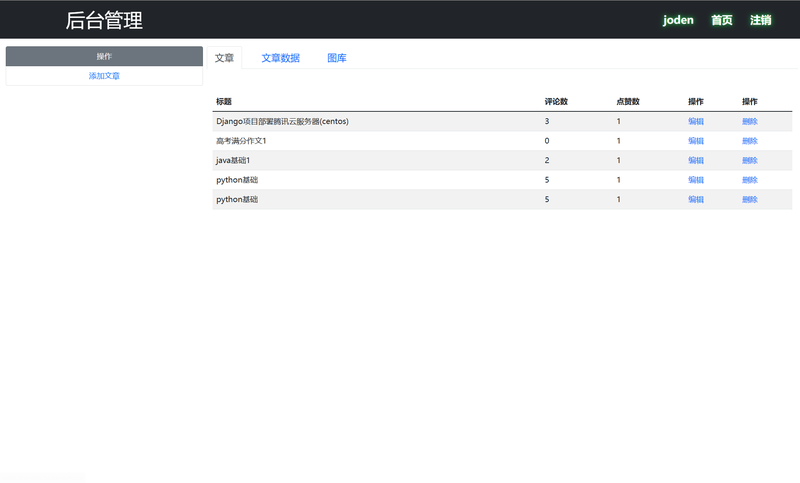Image resolution: width=800 pixels, height=483 pixels.
Task: Click 操作 column header above 编辑 links
Action: click(695, 101)
